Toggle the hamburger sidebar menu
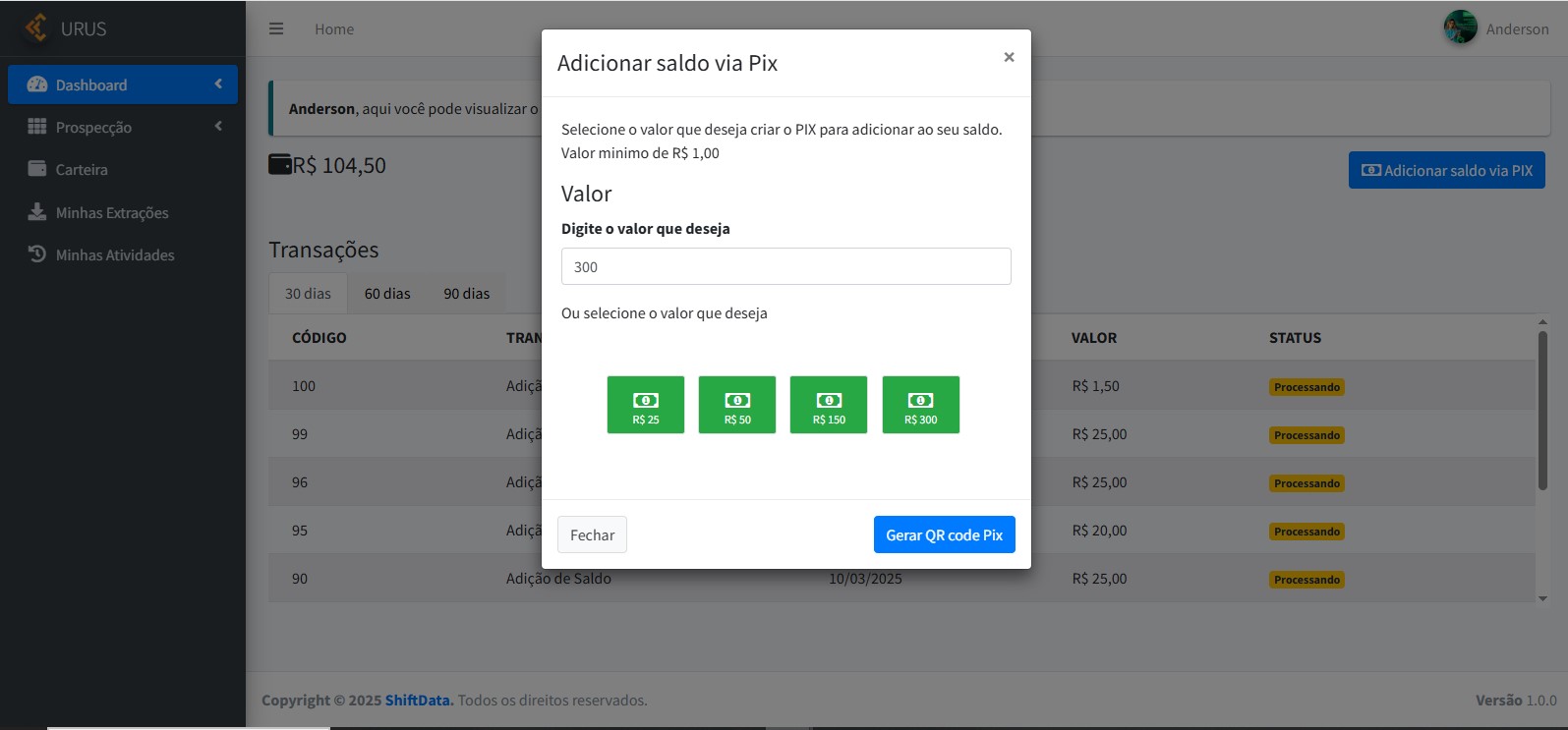 276,29
